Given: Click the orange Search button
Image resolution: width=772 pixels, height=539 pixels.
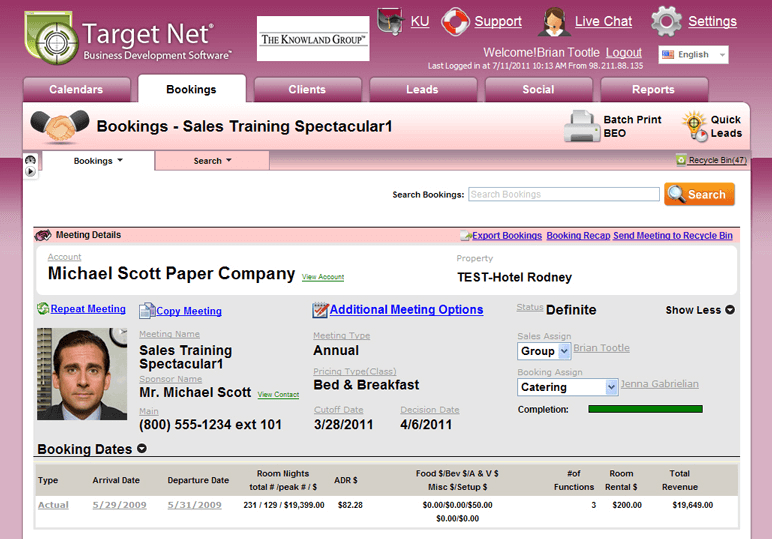Looking at the screenshot, I should (699, 194).
